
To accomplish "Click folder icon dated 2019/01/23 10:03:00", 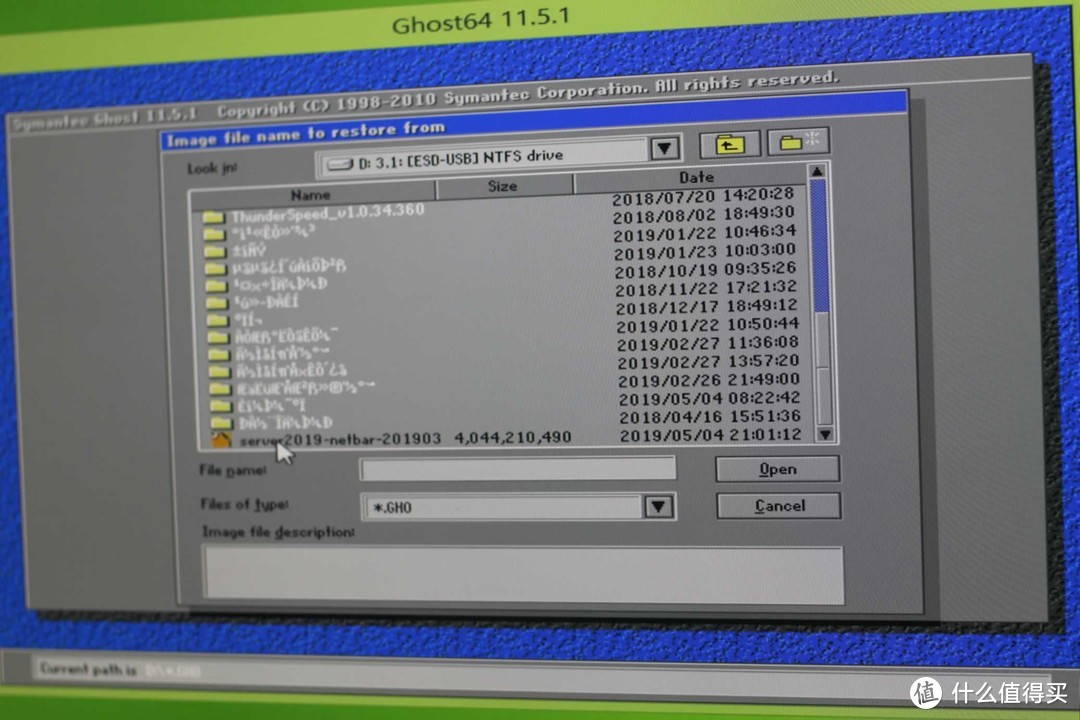I will click(x=216, y=269).
